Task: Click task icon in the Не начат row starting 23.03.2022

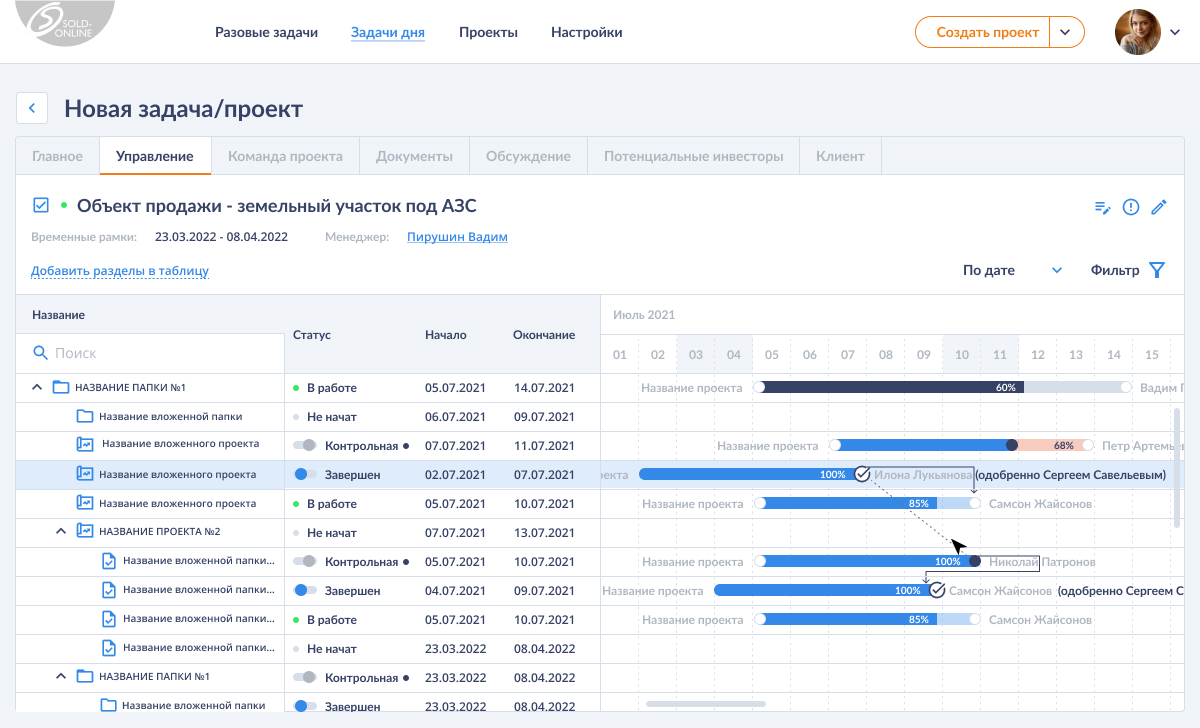Action: point(109,648)
